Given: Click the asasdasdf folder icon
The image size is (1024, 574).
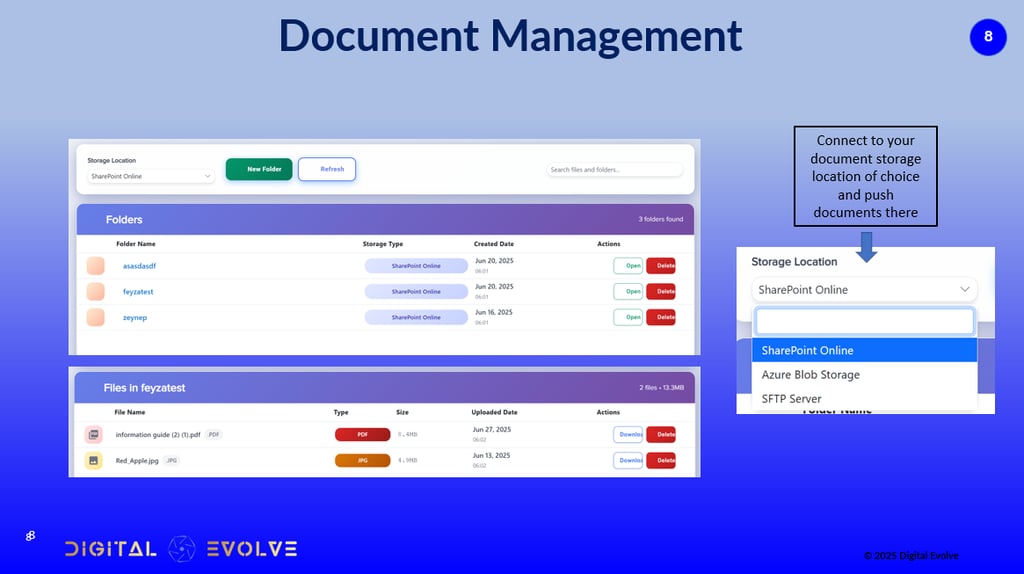Looking at the screenshot, I should [x=95, y=266].
